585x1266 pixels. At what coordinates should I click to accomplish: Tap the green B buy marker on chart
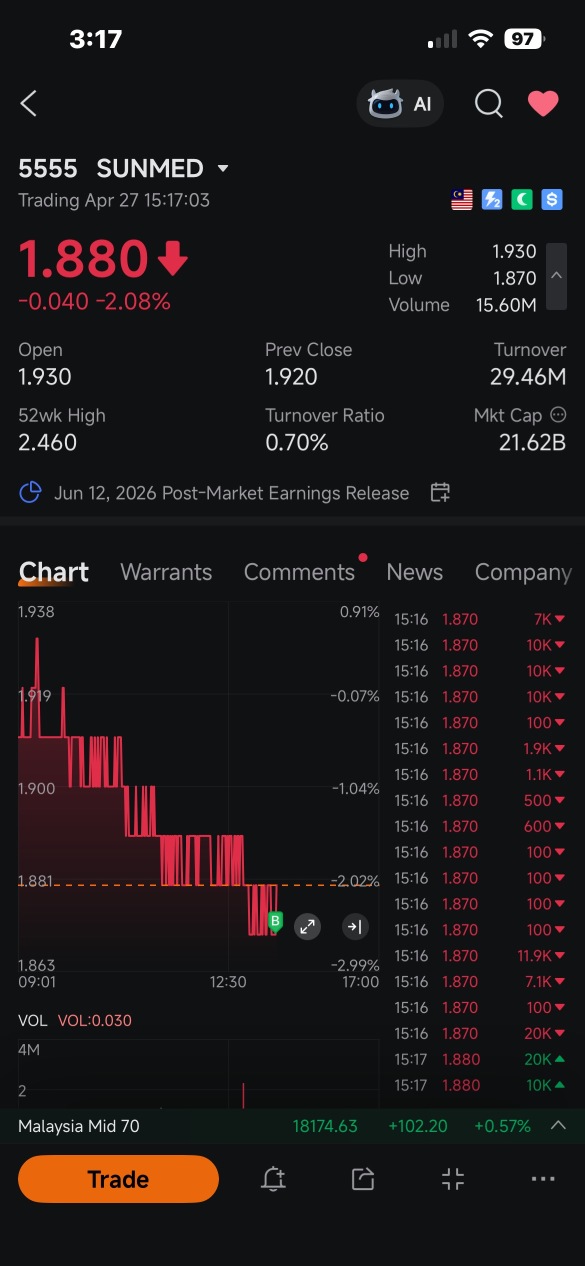click(x=276, y=921)
